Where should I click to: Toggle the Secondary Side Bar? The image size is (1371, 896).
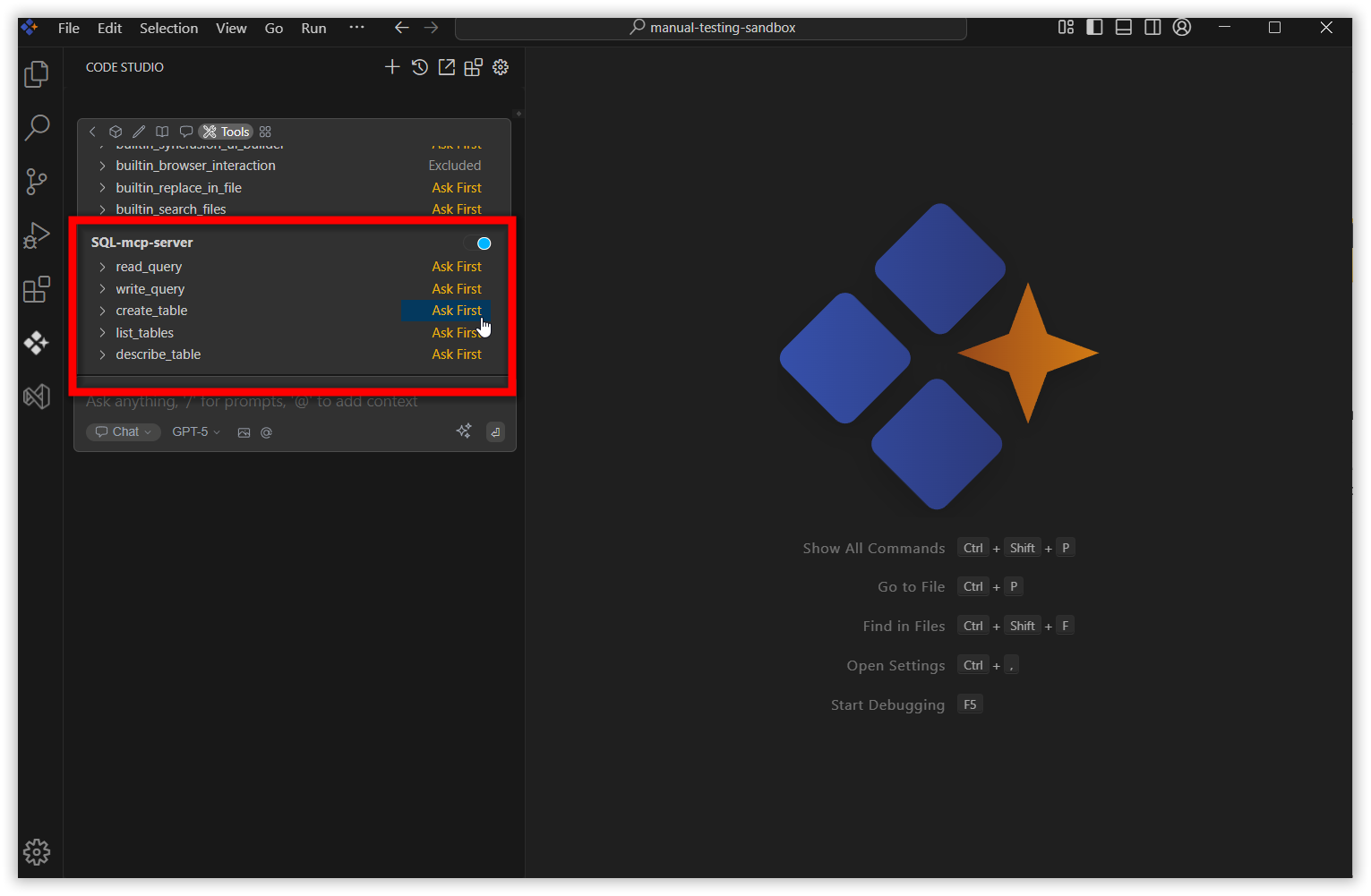1152,28
